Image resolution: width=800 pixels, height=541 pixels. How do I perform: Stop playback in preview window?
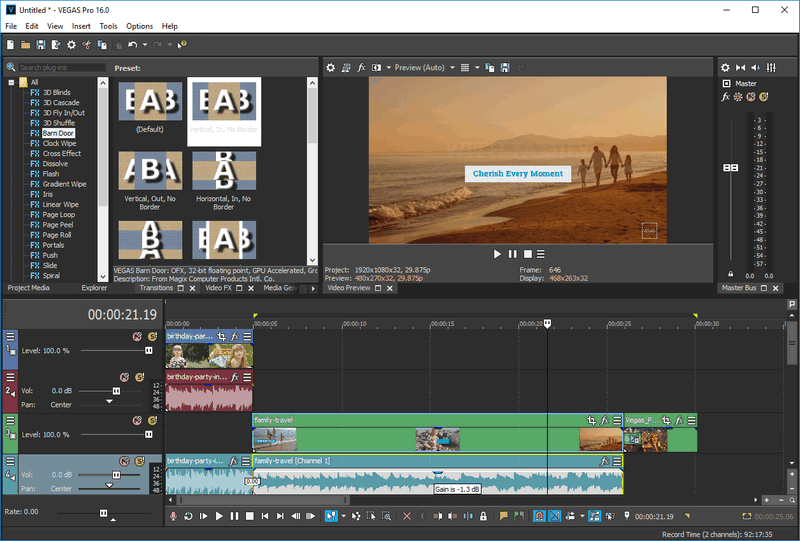(x=528, y=254)
